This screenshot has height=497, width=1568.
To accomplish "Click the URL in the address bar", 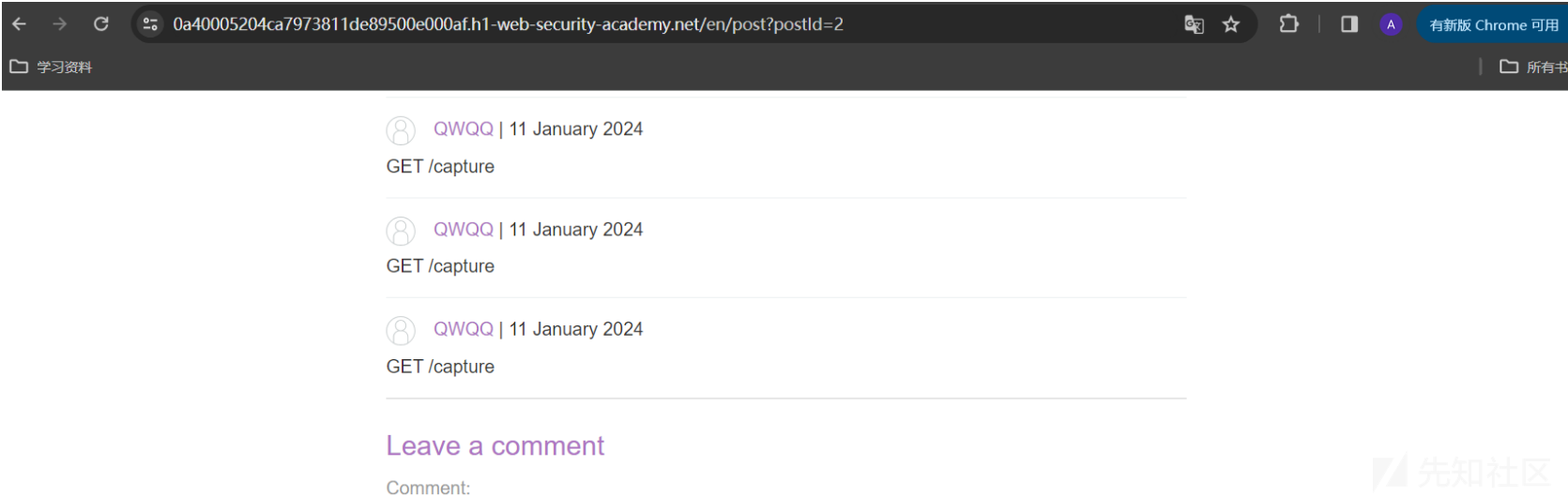I will (x=508, y=24).
